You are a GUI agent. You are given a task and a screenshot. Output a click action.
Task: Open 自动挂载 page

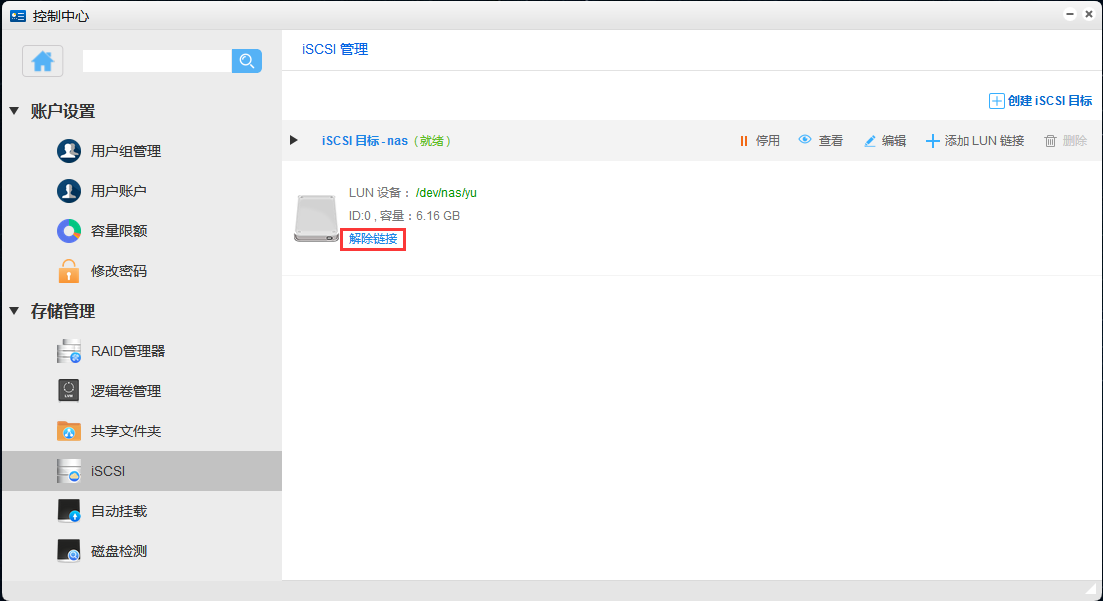[x=119, y=512]
